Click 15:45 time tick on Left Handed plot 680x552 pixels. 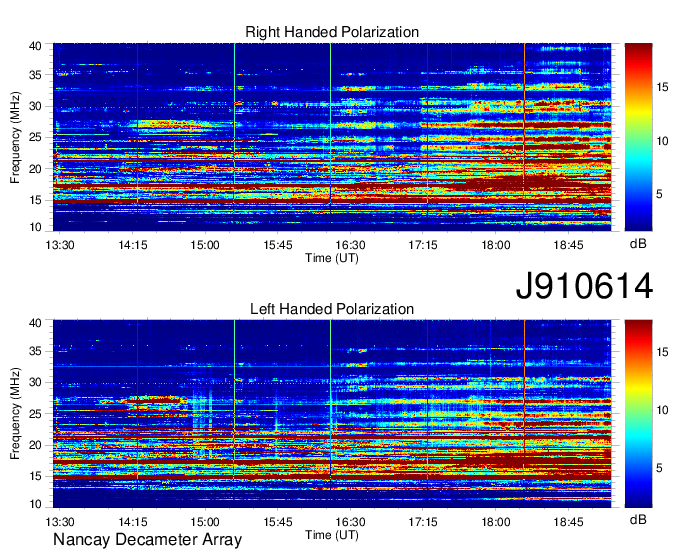278,522
